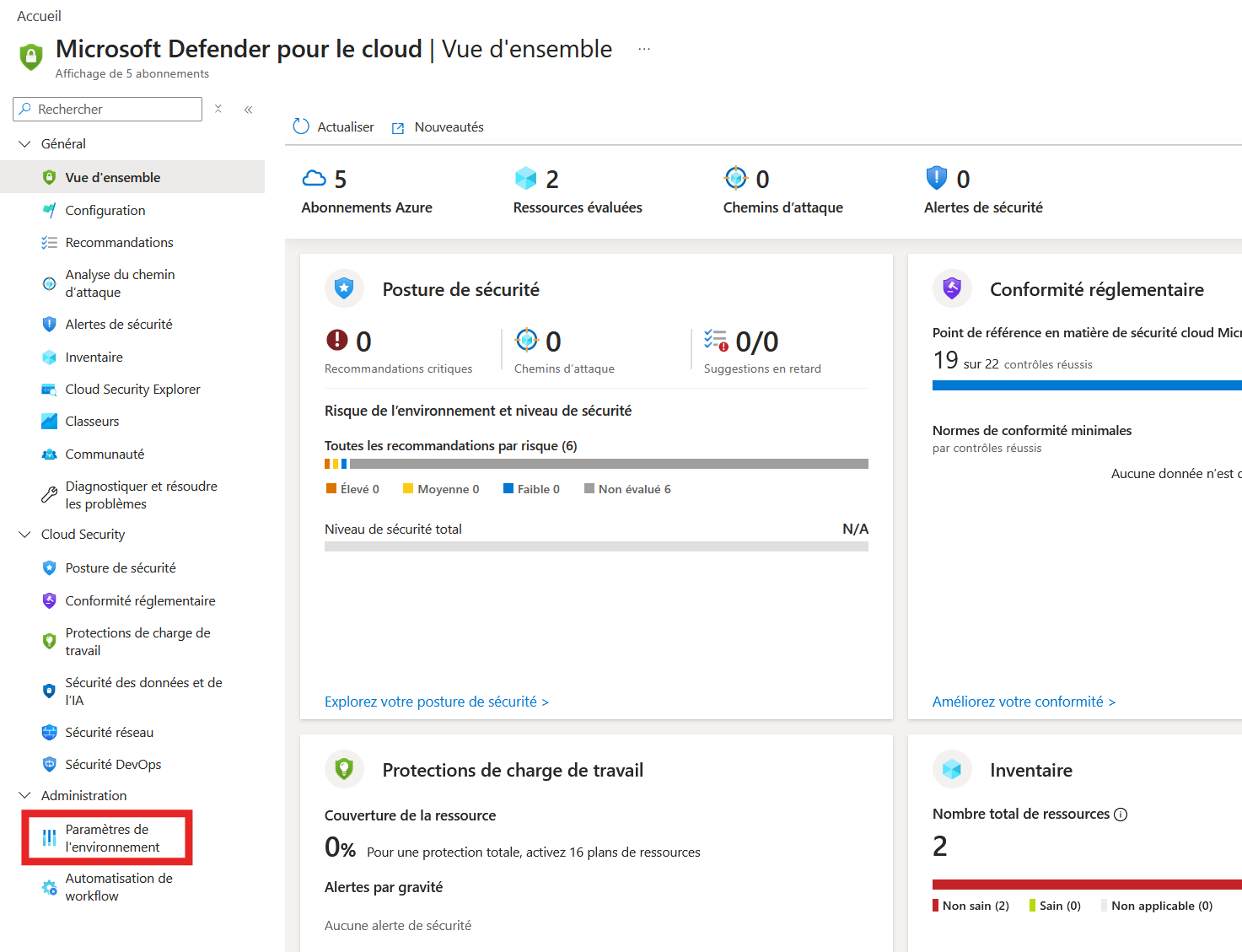Click the Alertes de sécurité shield icon in sidebar

coord(50,325)
